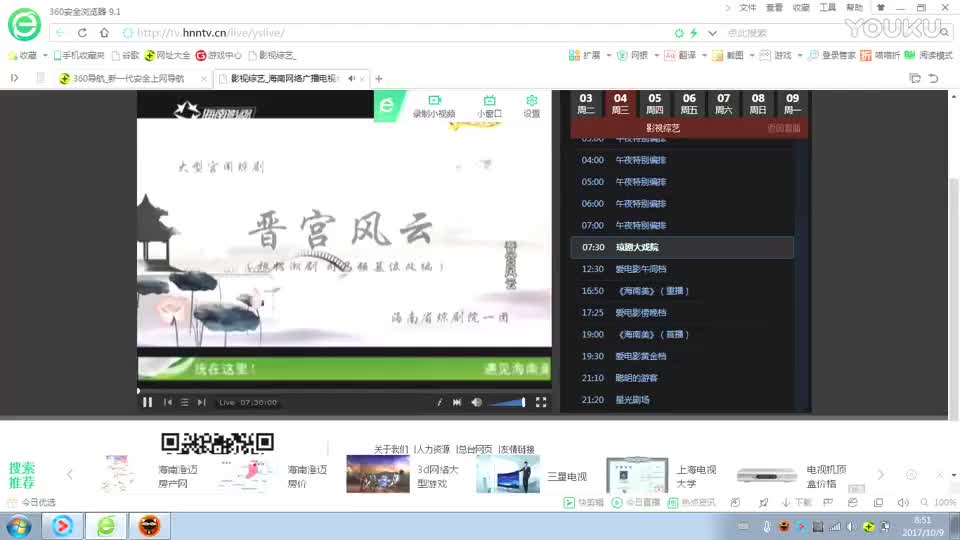Viewport: 960px width, 540px height.
Task: Select the 04:00 program entry
Action: click(x=682, y=160)
